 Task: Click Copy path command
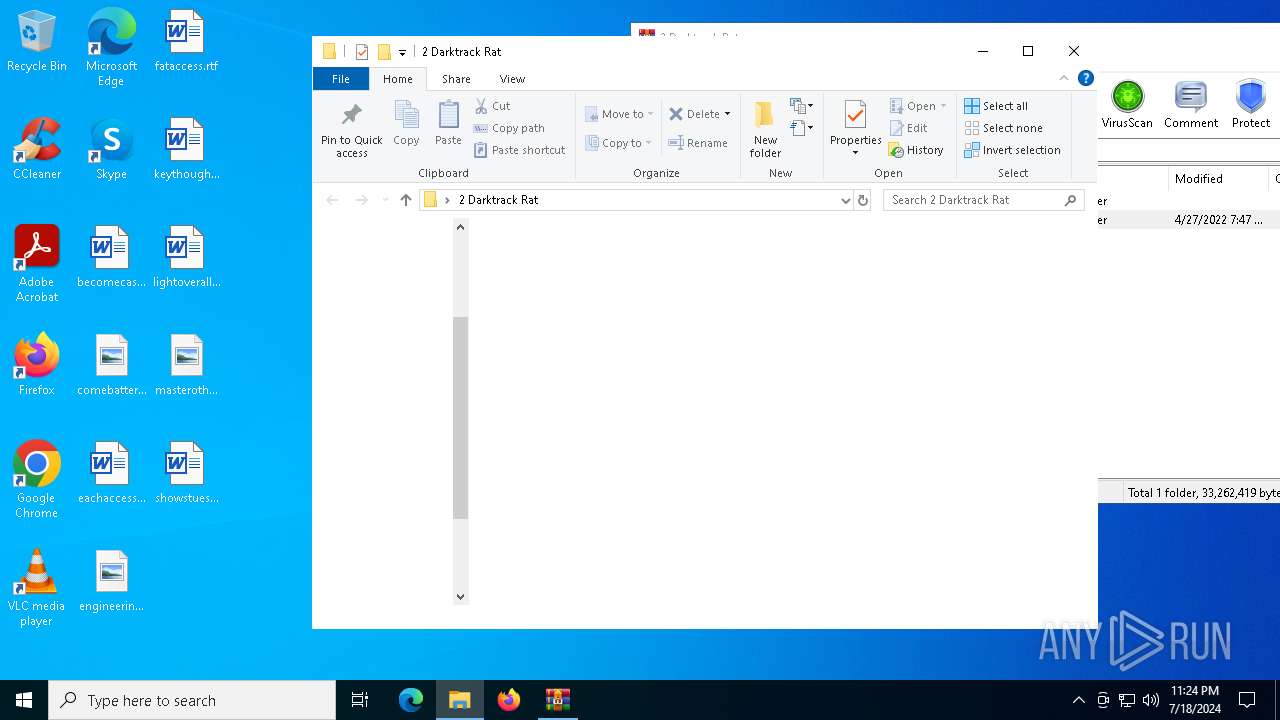point(509,128)
